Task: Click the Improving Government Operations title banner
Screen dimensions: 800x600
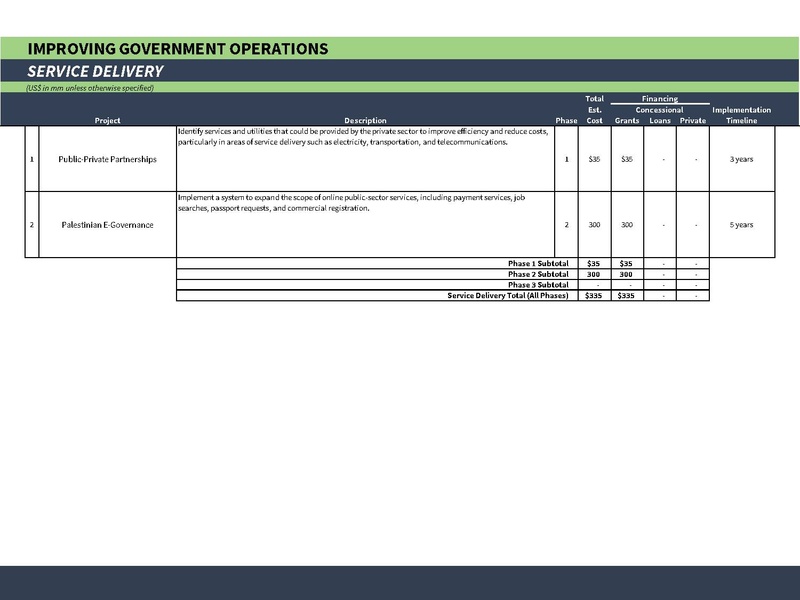Action: (177, 48)
